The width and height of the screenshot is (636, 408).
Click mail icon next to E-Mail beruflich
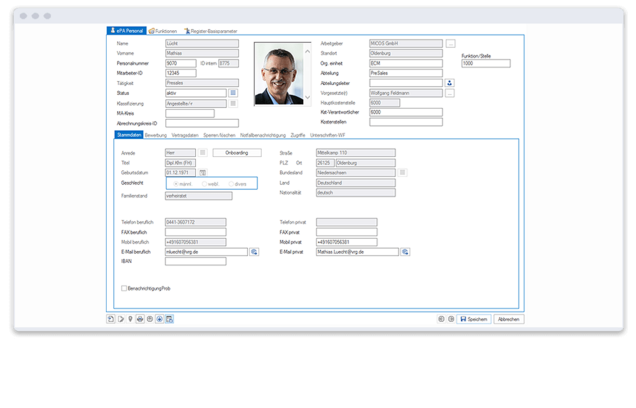click(x=254, y=252)
